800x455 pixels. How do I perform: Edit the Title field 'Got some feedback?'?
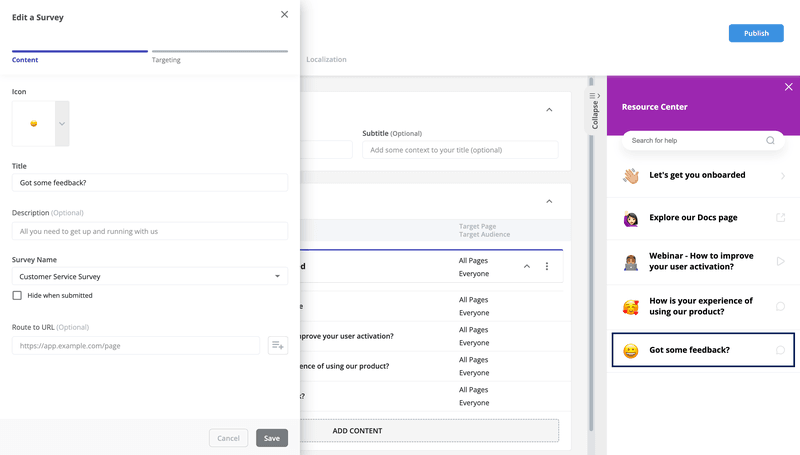[149, 183]
